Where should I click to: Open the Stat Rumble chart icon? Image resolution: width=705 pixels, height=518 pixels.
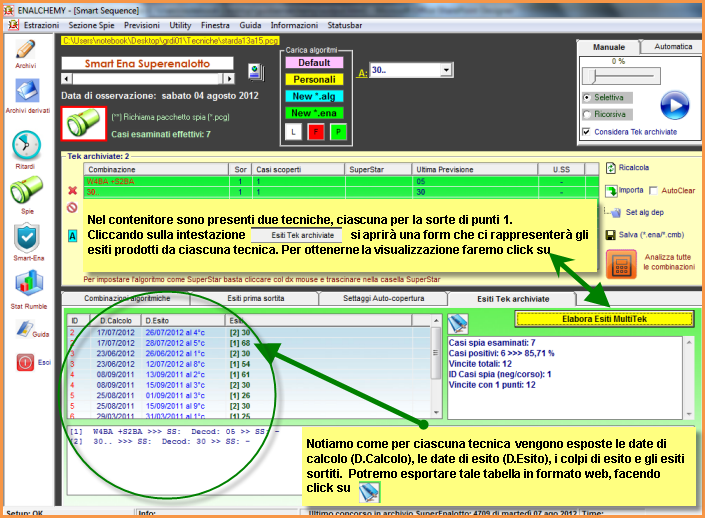pos(29,285)
